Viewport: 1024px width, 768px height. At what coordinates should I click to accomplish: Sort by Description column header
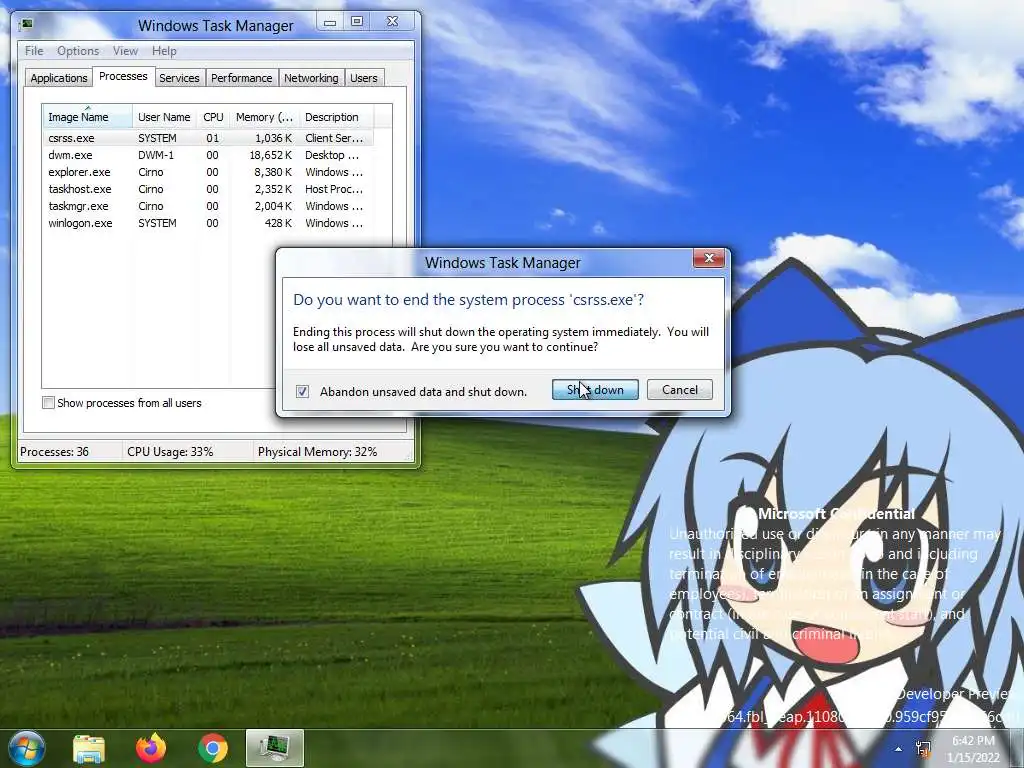pyautogui.click(x=336, y=116)
